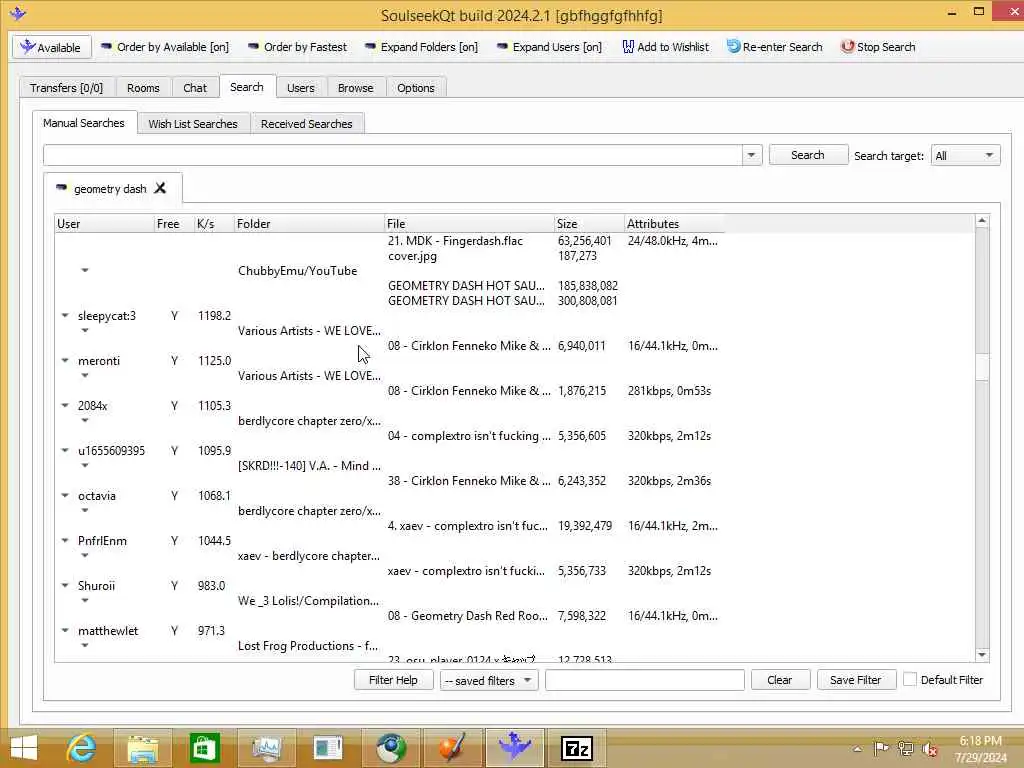Image resolution: width=1024 pixels, height=768 pixels.
Task: Select the Search tab
Action: click(247, 87)
